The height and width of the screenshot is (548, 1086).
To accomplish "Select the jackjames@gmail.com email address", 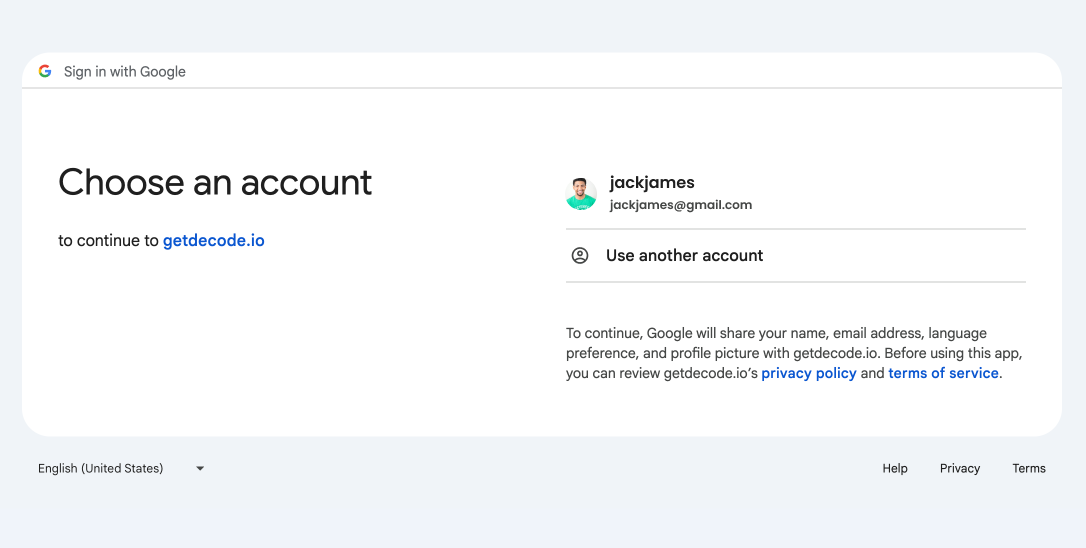I will [x=681, y=205].
